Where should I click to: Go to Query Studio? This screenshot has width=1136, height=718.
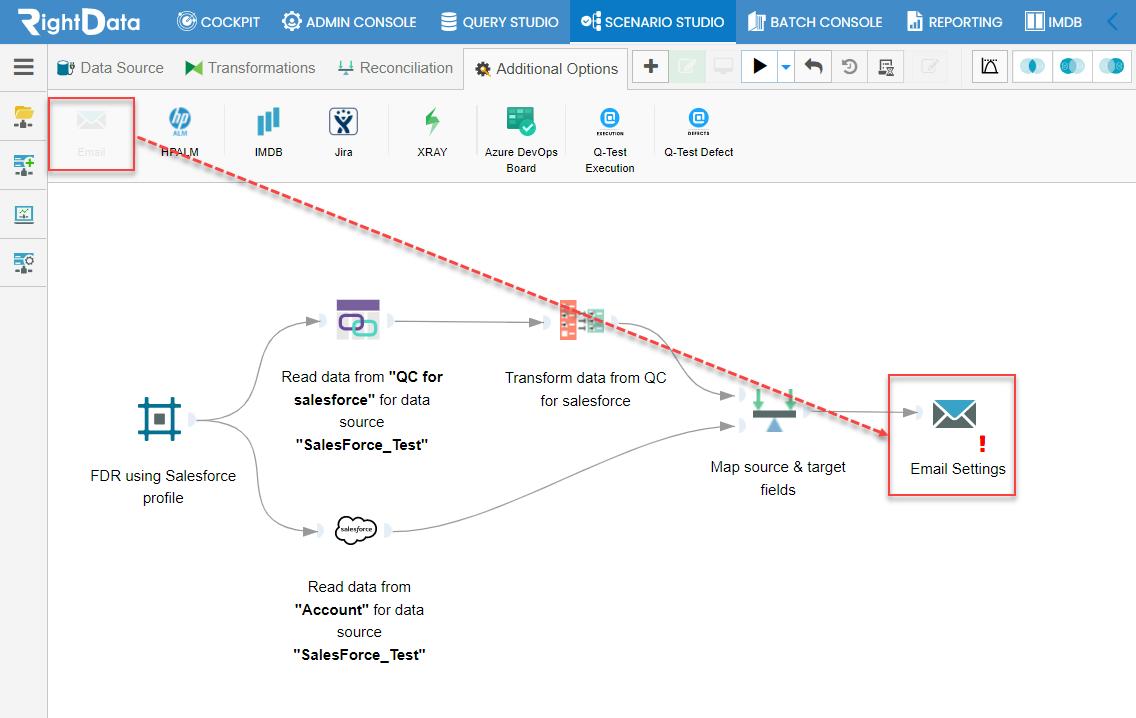(500, 22)
